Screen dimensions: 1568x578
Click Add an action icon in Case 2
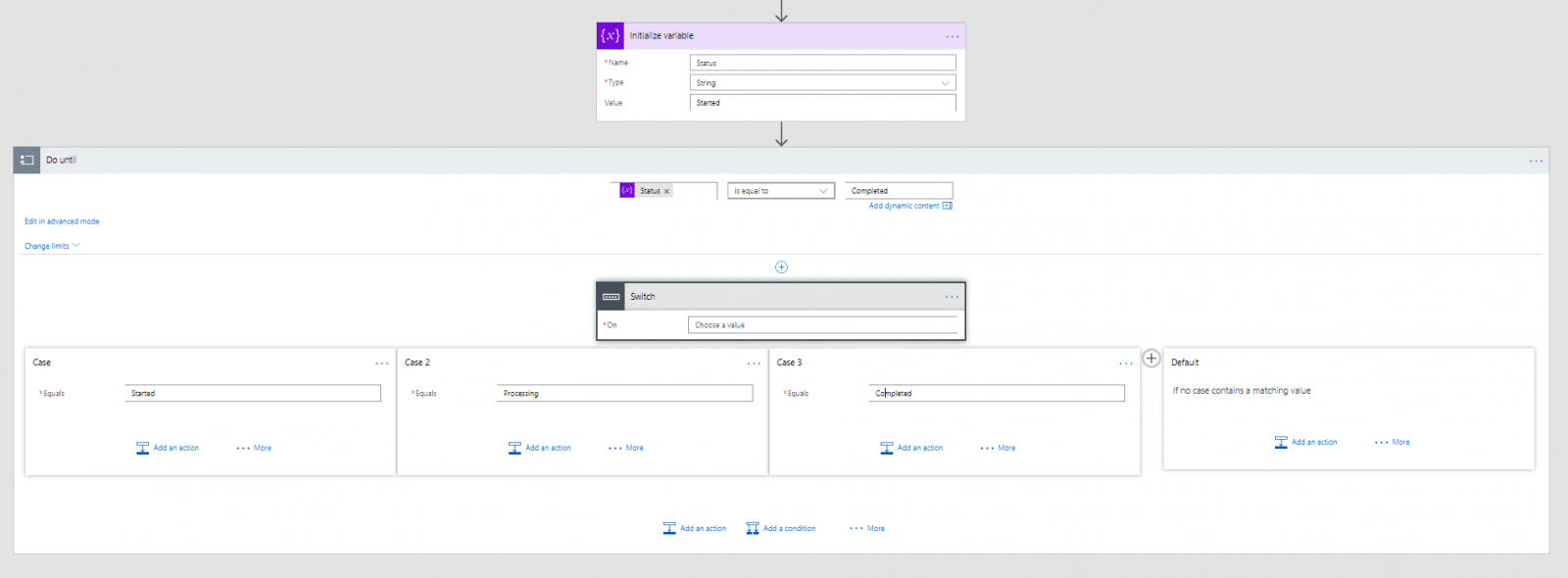click(514, 448)
